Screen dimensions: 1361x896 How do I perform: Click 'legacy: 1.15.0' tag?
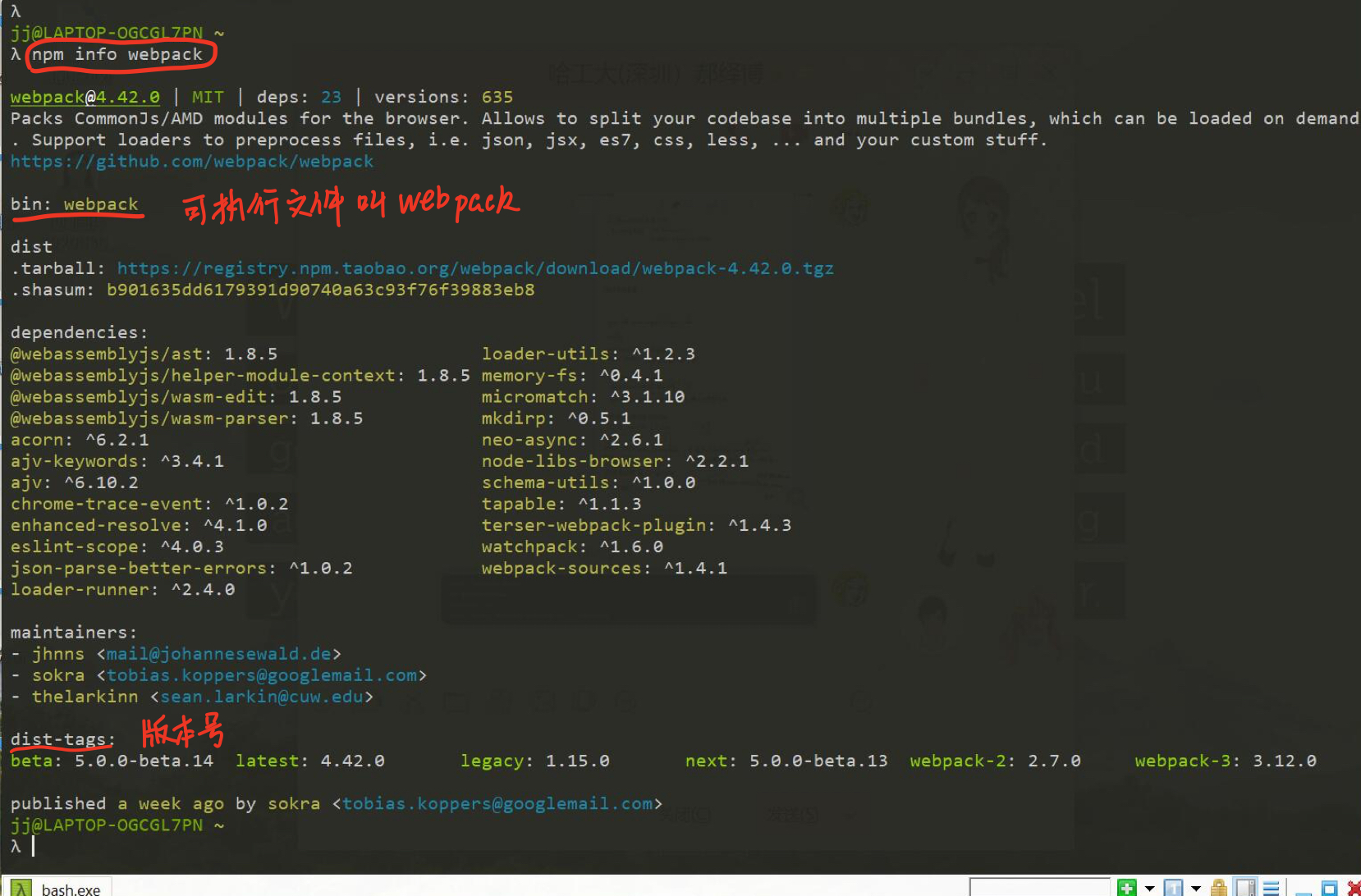click(x=535, y=761)
